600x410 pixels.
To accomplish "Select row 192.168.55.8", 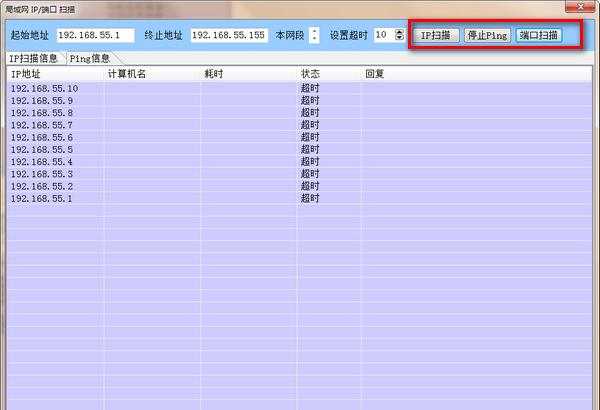I will (299, 113).
